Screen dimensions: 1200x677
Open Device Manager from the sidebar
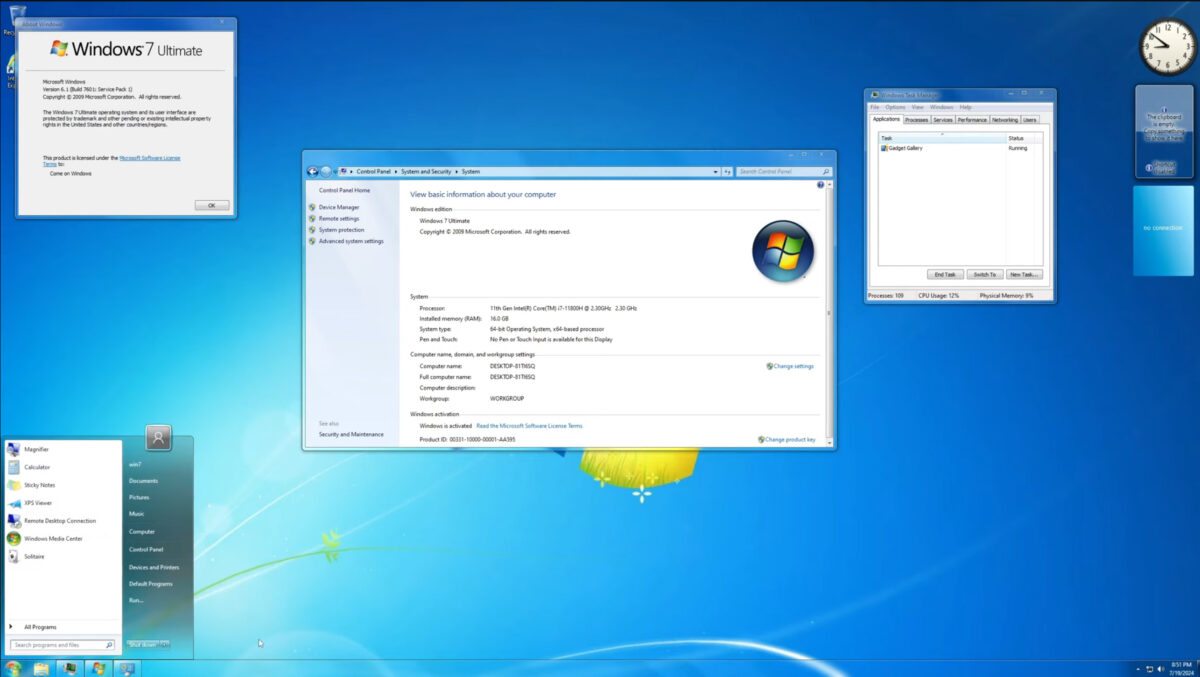point(338,207)
